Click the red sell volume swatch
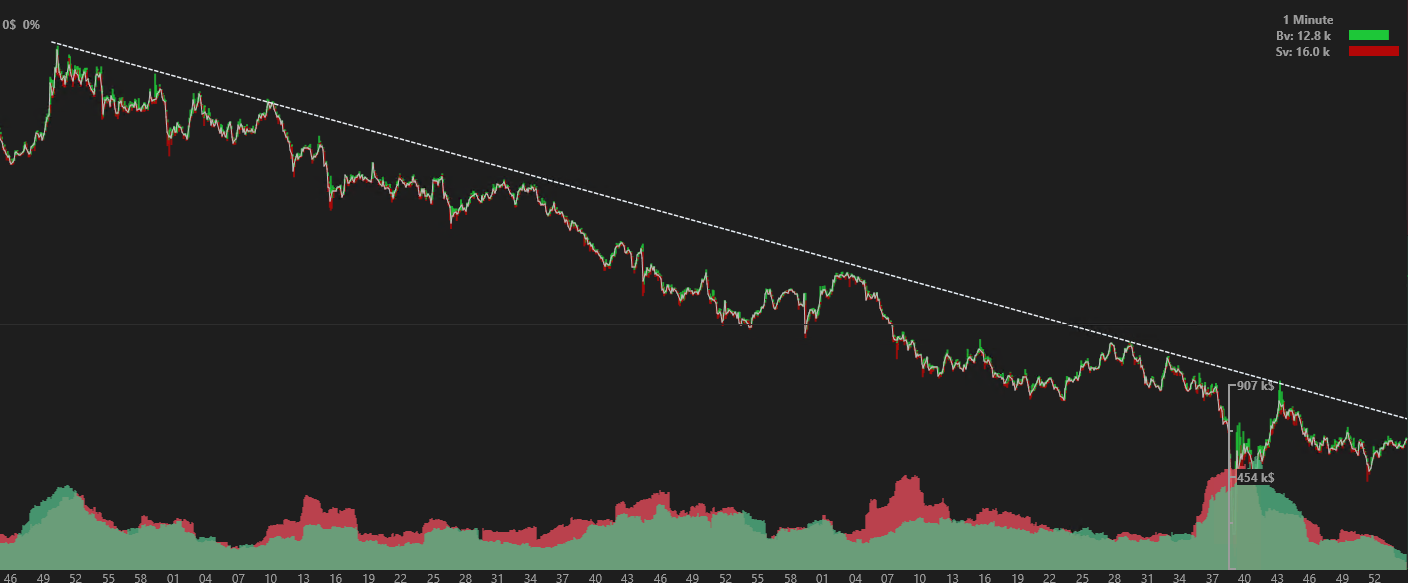This screenshot has height=583, width=1408. tap(1374, 51)
